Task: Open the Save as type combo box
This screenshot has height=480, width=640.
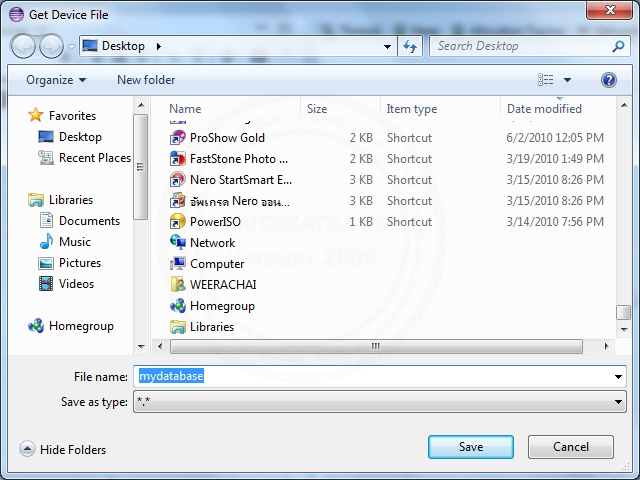Action: coord(380,402)
